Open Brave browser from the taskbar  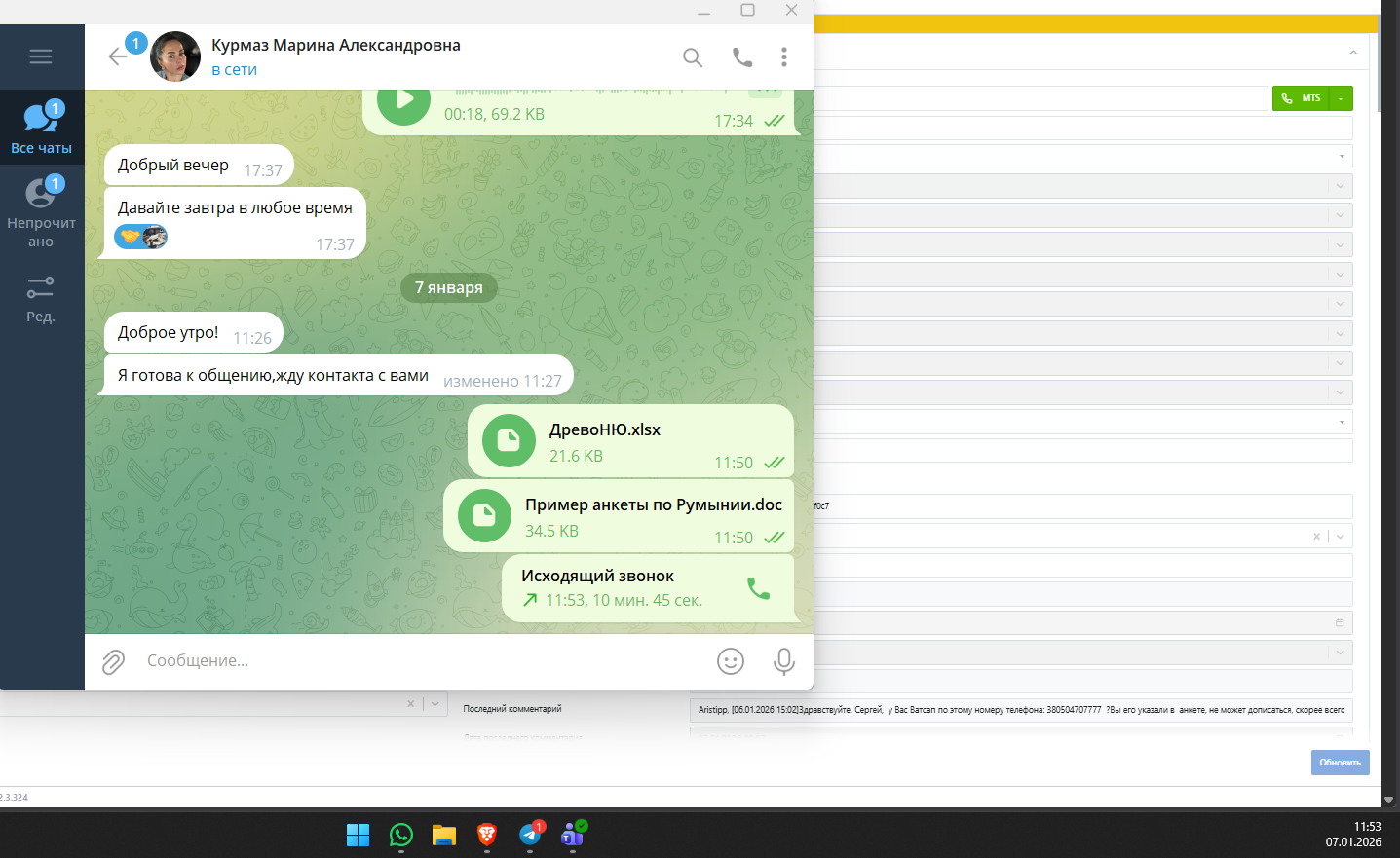click(x=487, y=836)
